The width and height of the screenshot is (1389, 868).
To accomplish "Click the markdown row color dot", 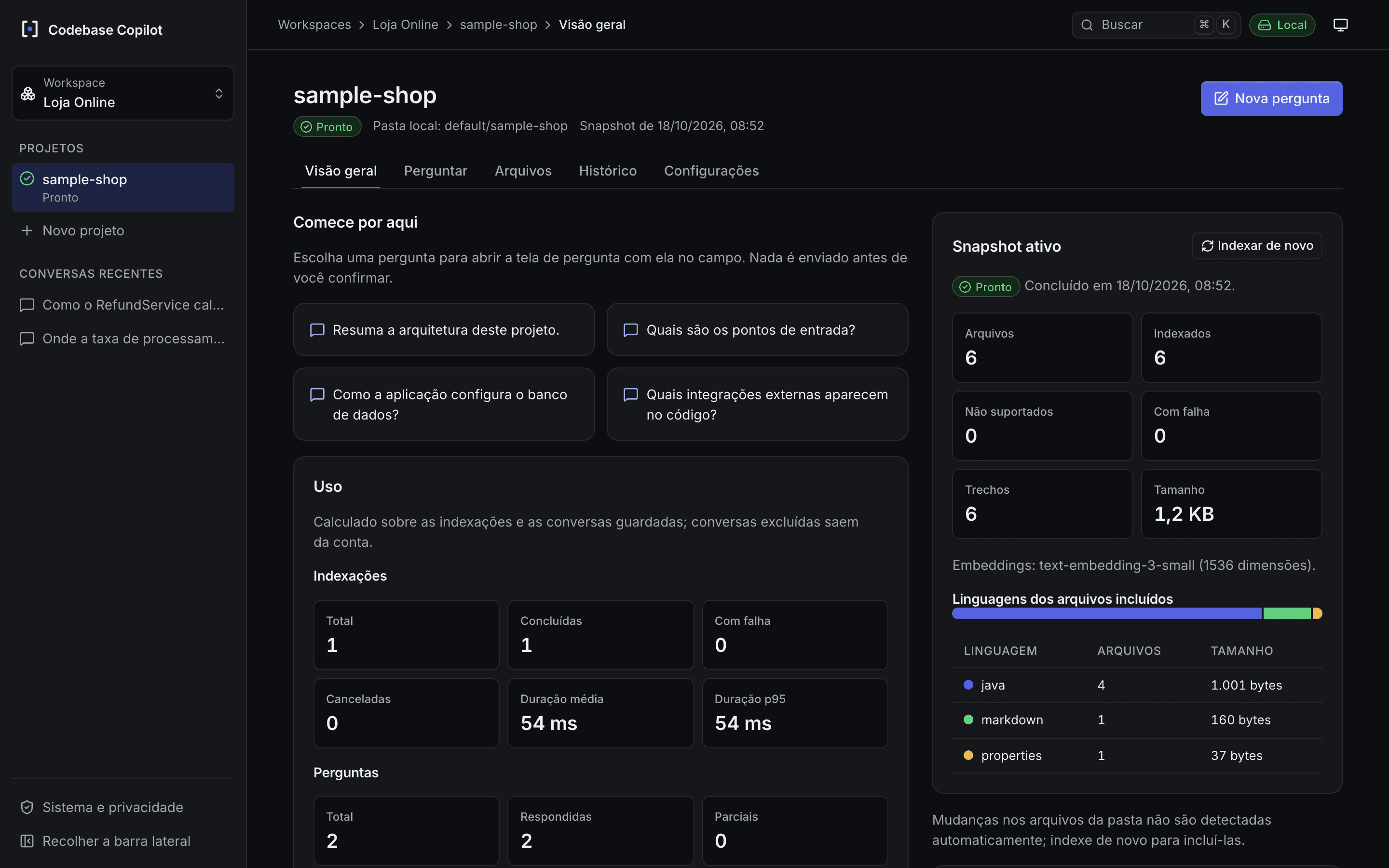I will [x=968, y=719].
